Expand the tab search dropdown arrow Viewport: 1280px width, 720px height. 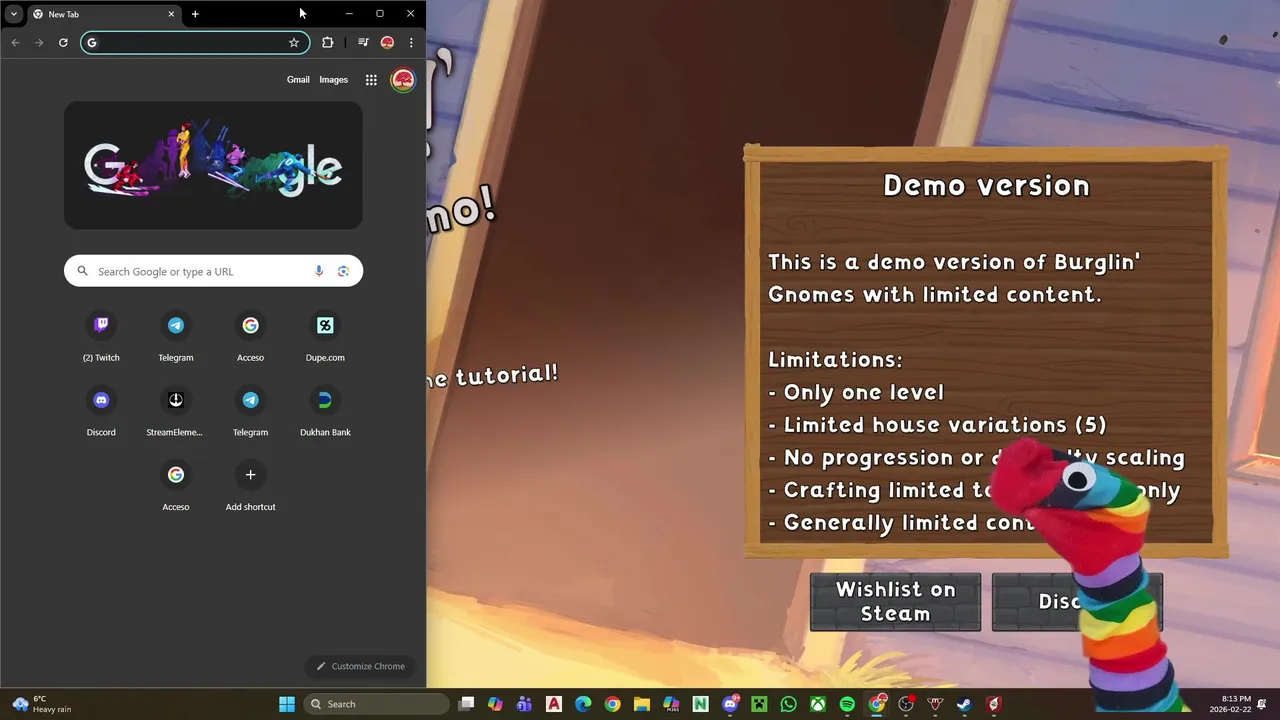tap(13, 14)
